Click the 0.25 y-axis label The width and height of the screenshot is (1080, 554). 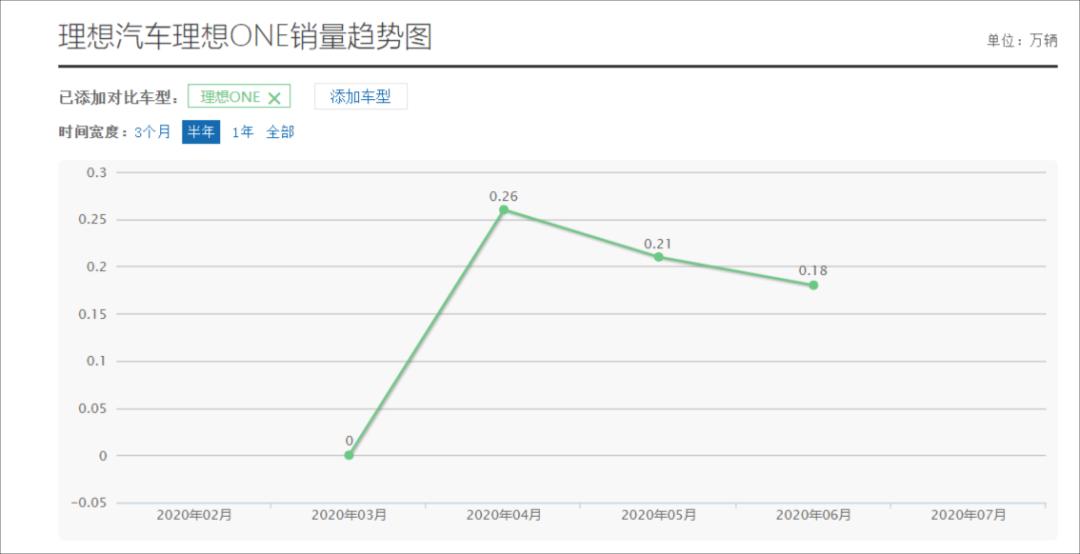point(93,220)
